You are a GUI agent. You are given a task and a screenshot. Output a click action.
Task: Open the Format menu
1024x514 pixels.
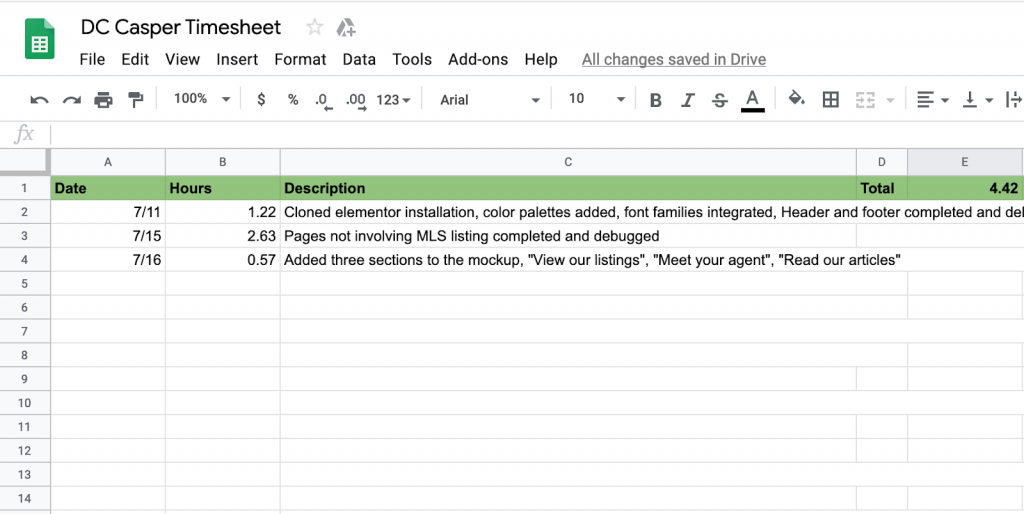coord(300,59)
